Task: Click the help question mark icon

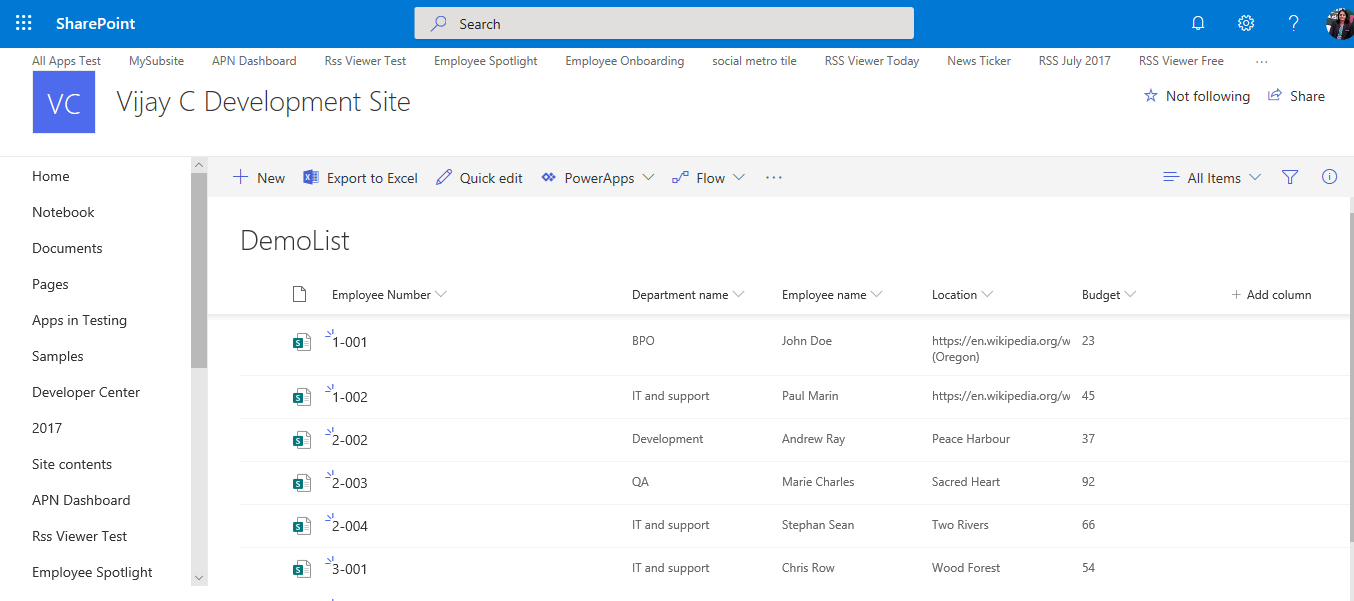Action: (x=1293, y=23)
